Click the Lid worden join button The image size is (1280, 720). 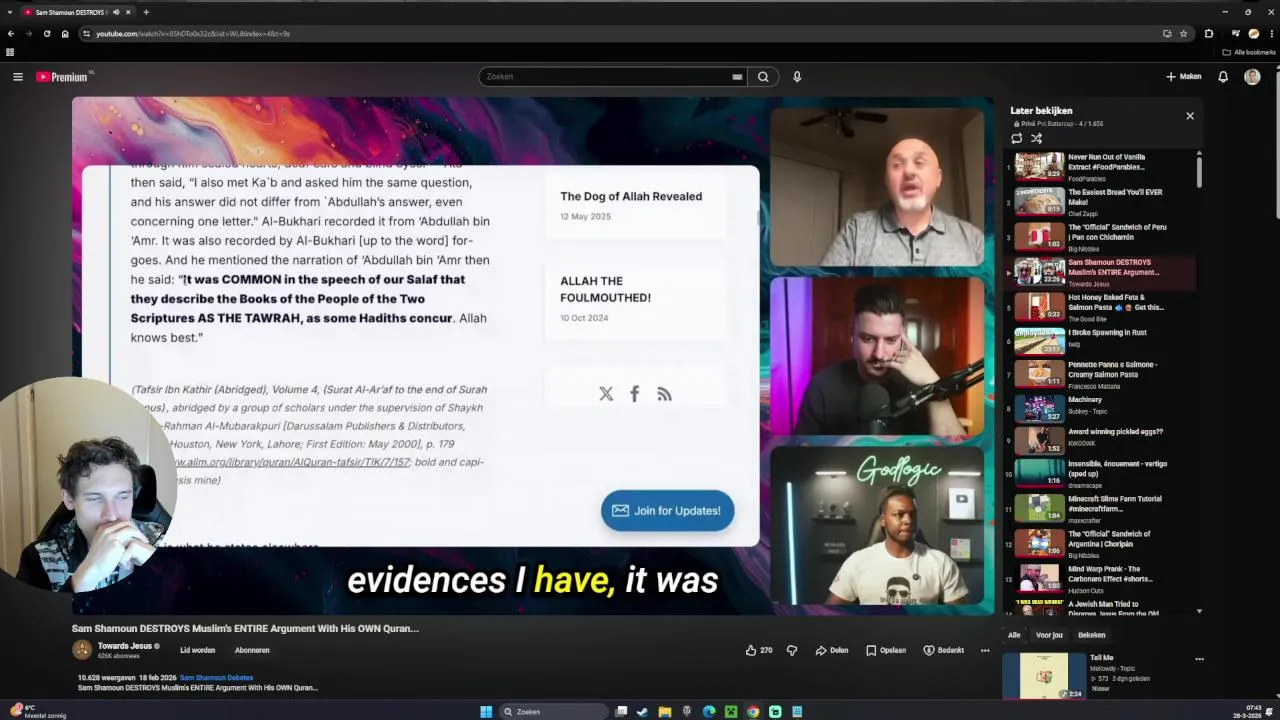197,650
